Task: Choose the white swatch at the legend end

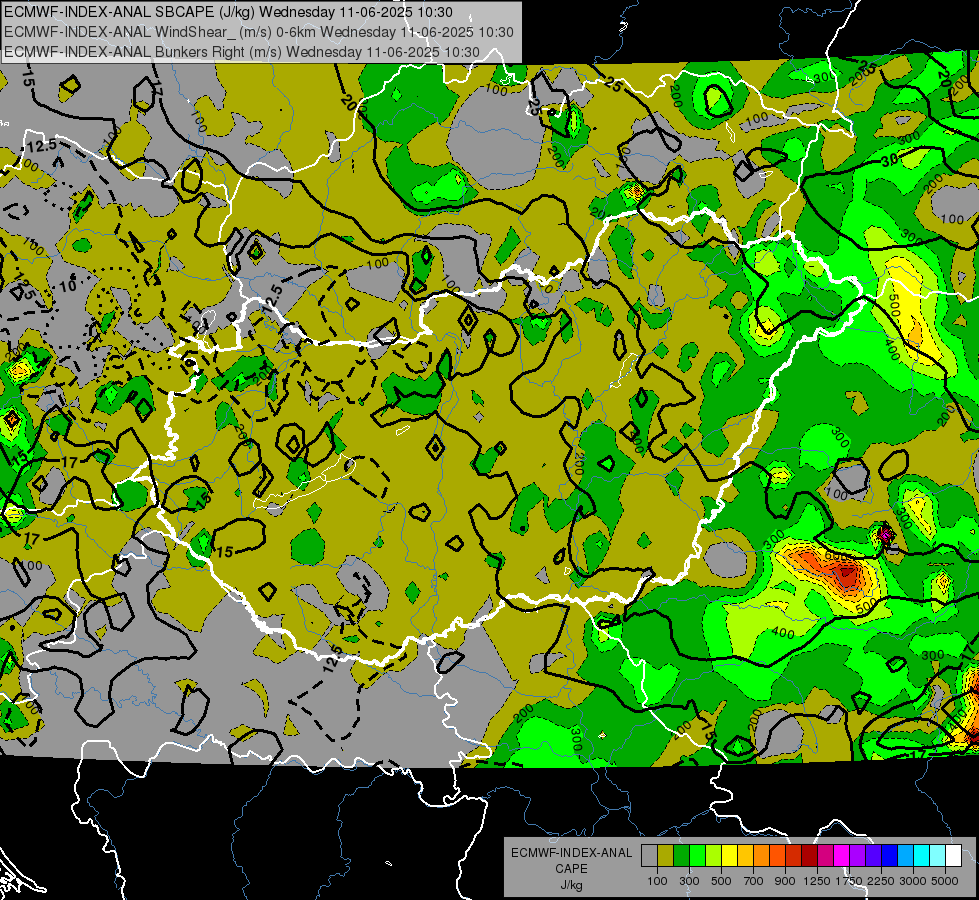Action: [x=953, y=855]
